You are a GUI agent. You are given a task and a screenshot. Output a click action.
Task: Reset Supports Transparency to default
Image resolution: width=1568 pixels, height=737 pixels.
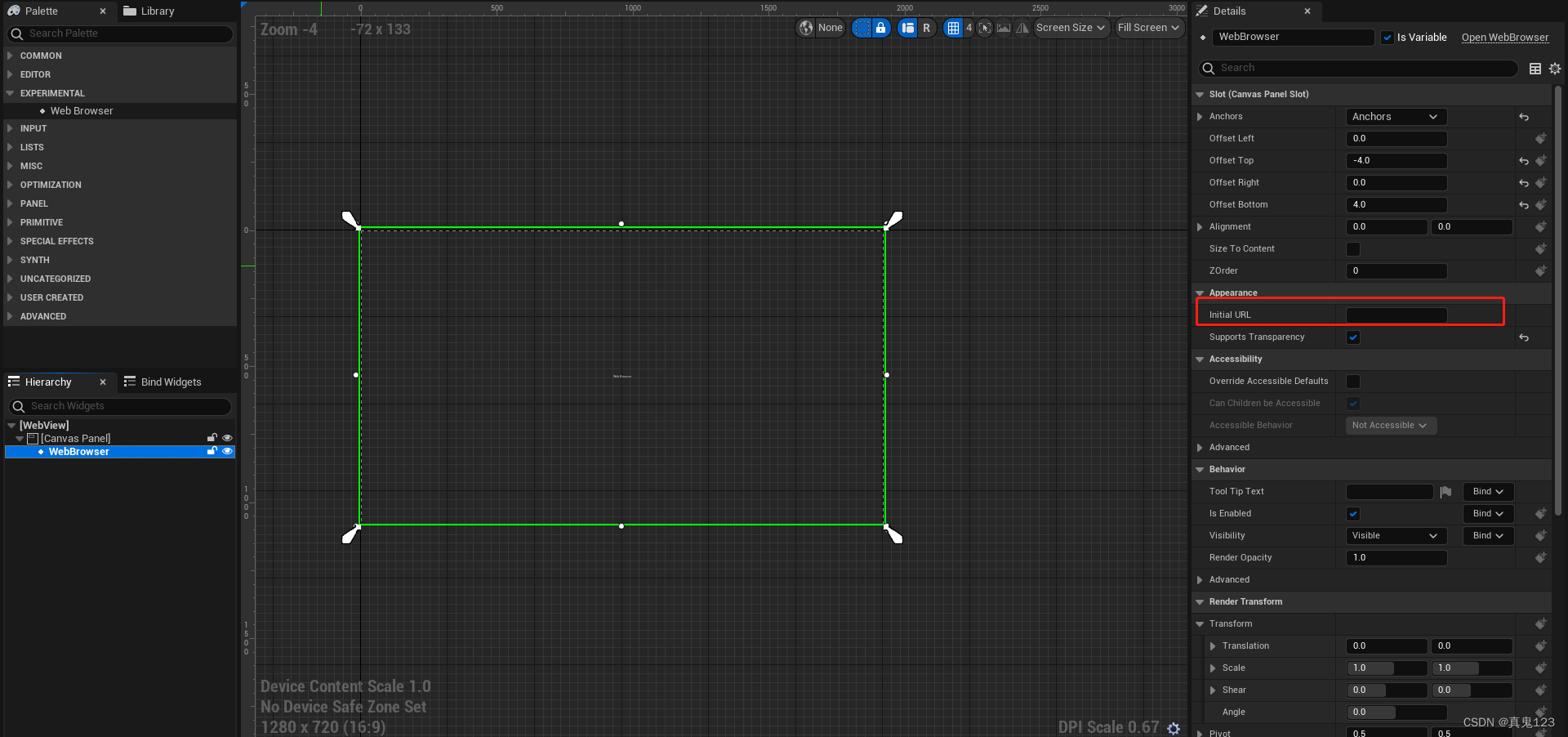coord(1524,337)
